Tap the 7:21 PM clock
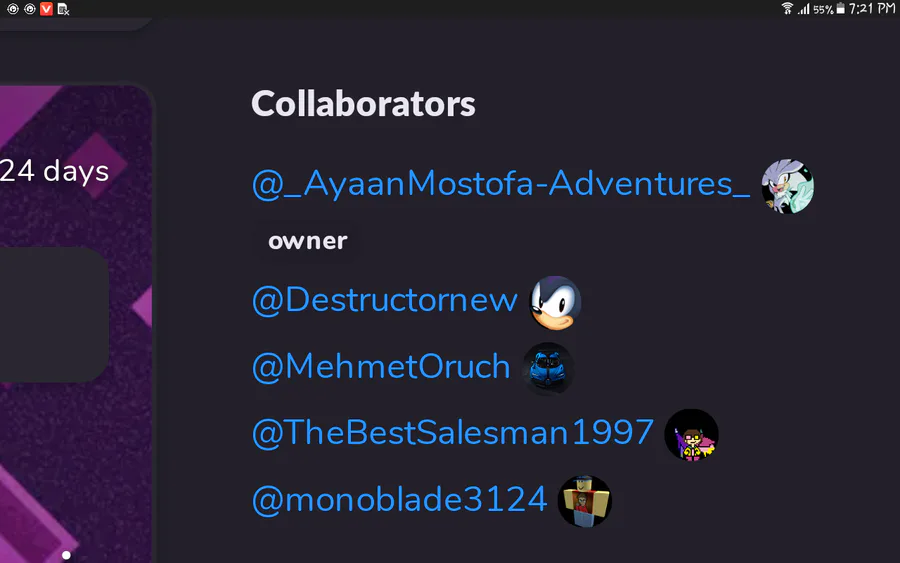The height and width of the screenshot is (563, 900). [872, 8]
